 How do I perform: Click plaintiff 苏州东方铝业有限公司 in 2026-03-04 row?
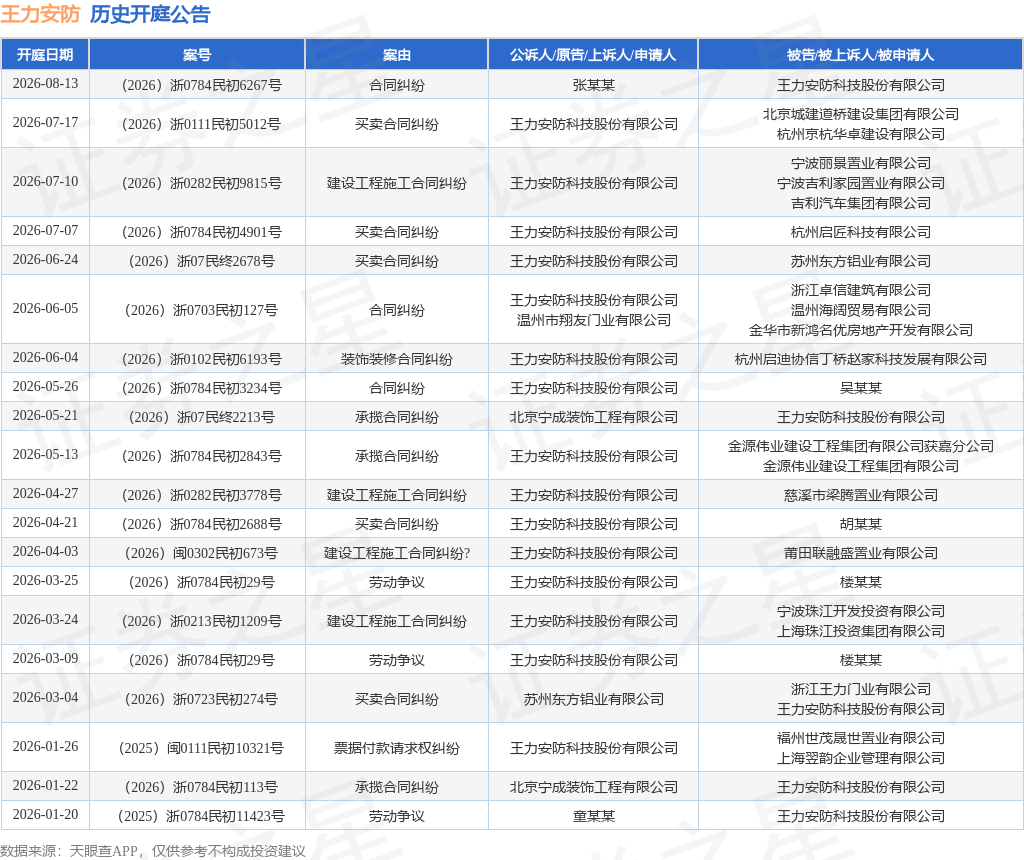594,699
